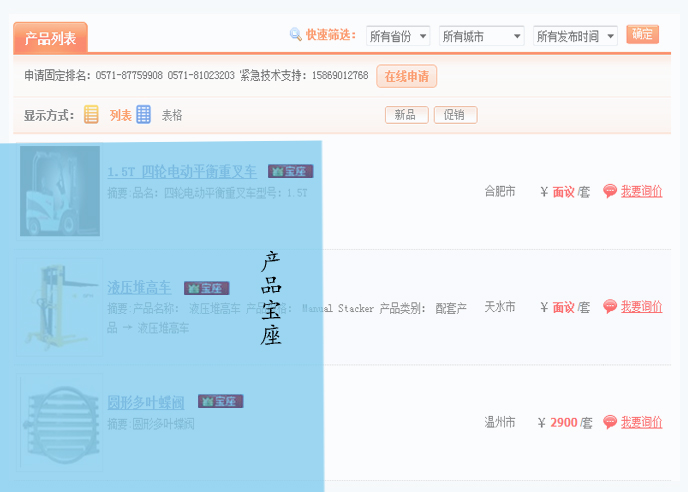This screenshot has width=688, height=492.
Task: Click the 在线申请 button
Action: click(x=406, y=76)
